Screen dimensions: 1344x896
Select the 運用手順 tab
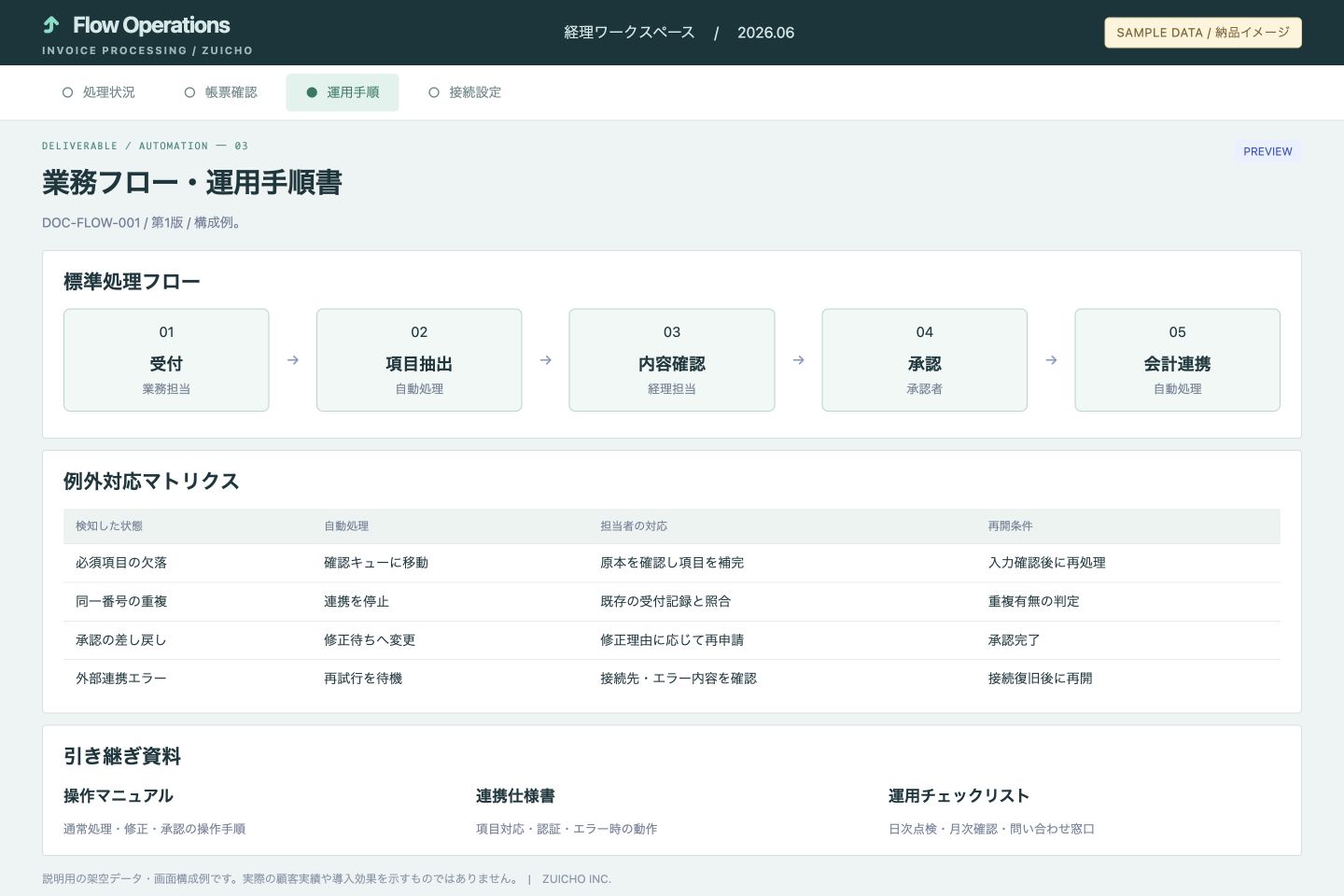[x=343, y=92]
